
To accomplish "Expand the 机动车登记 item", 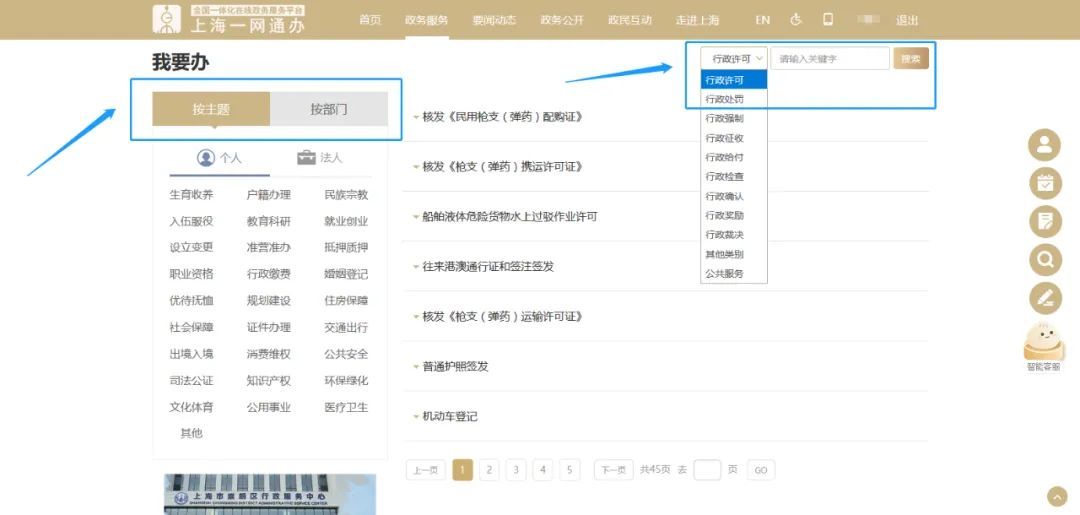I will 449,416.
